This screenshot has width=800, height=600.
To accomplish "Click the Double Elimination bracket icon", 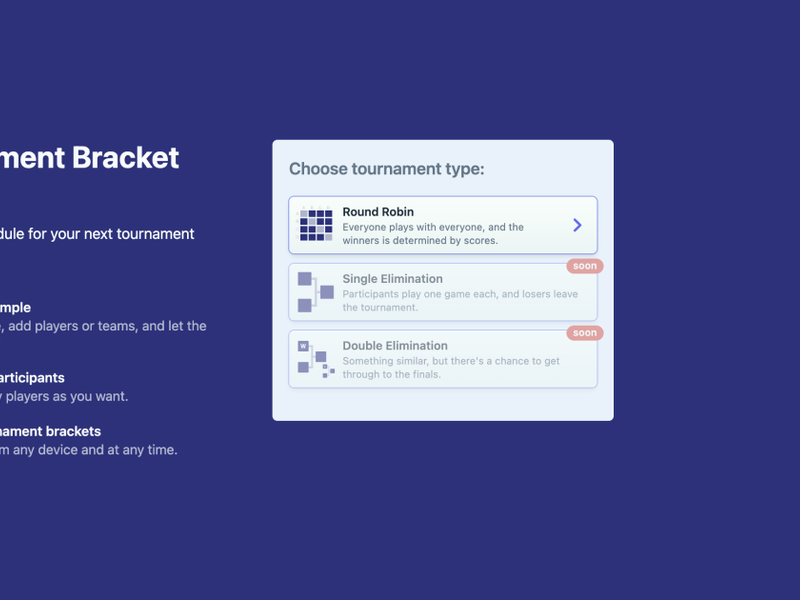I will click(314, 359).
